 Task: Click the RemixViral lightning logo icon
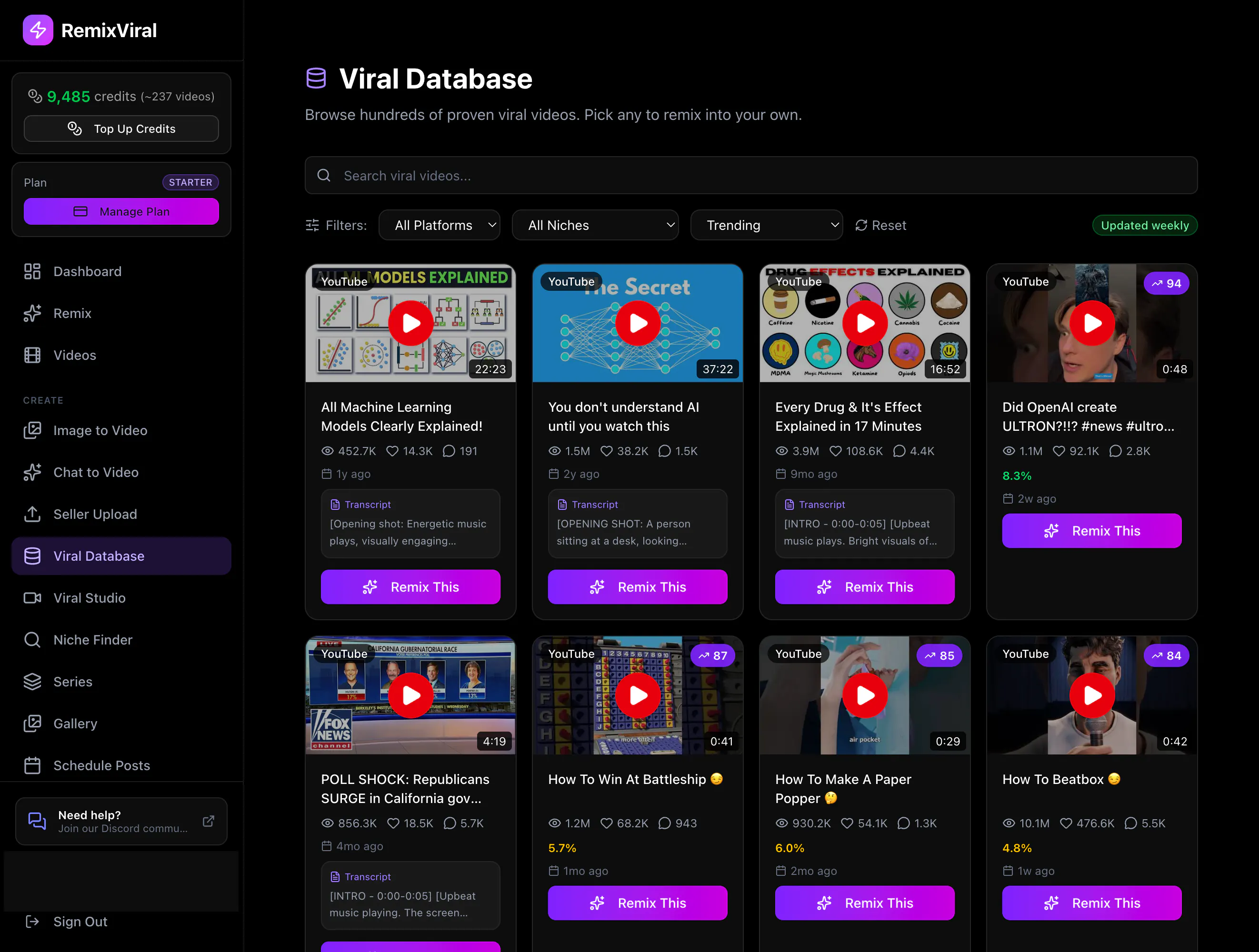[x=38, y=30]
